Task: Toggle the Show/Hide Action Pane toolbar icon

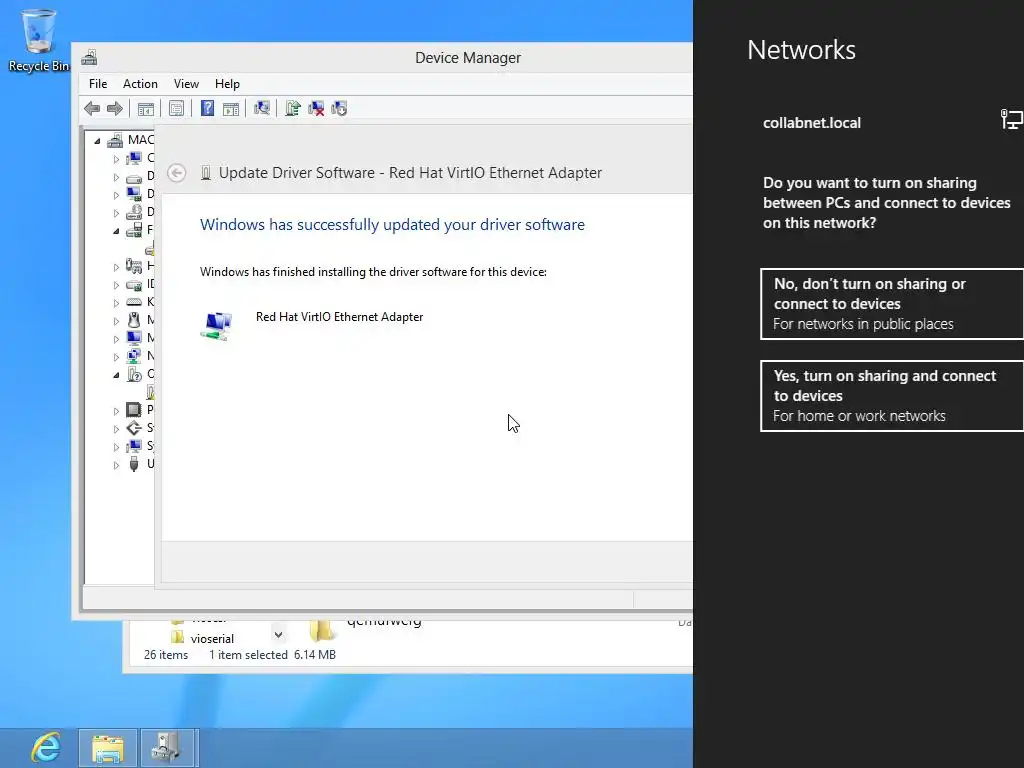Action: [231, 108]
